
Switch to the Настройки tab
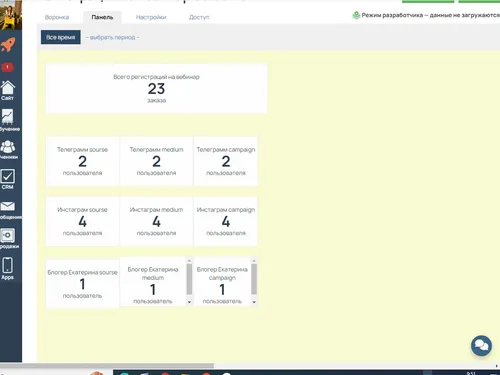[x=151, y=17]
